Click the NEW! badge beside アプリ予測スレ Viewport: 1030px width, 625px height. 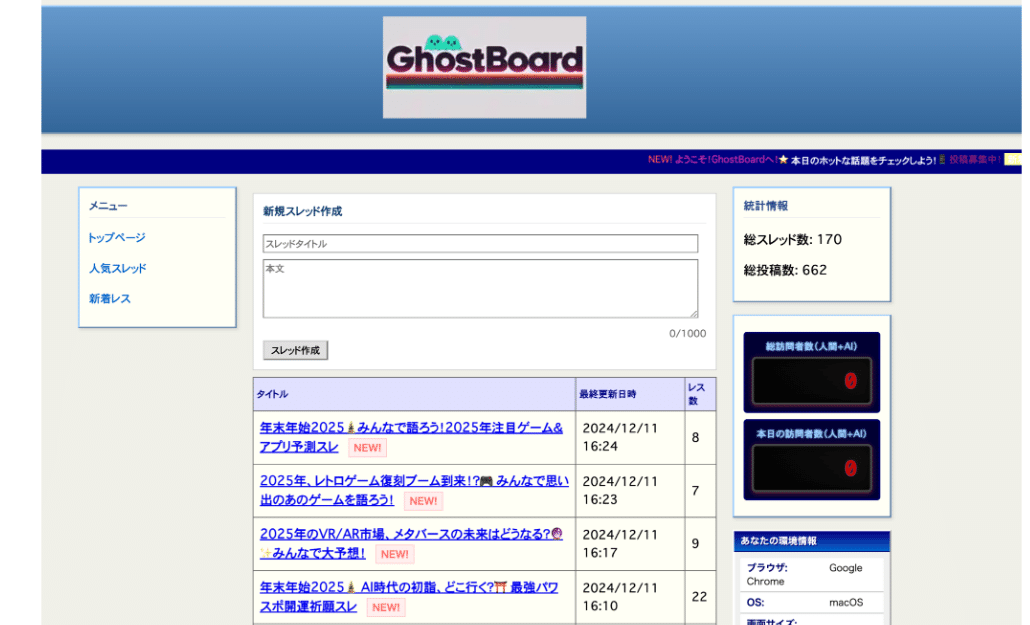coord(367,447)
